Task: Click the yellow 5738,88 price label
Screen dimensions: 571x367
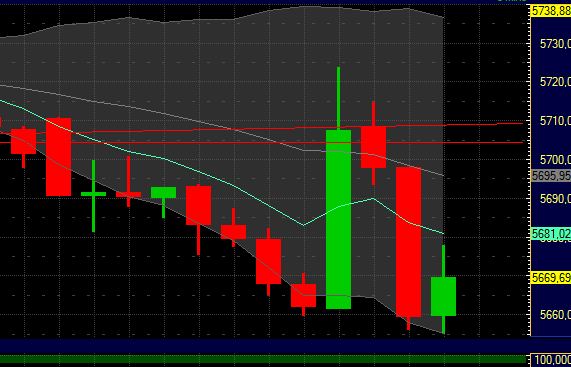Action: click(x=551, y=11)
